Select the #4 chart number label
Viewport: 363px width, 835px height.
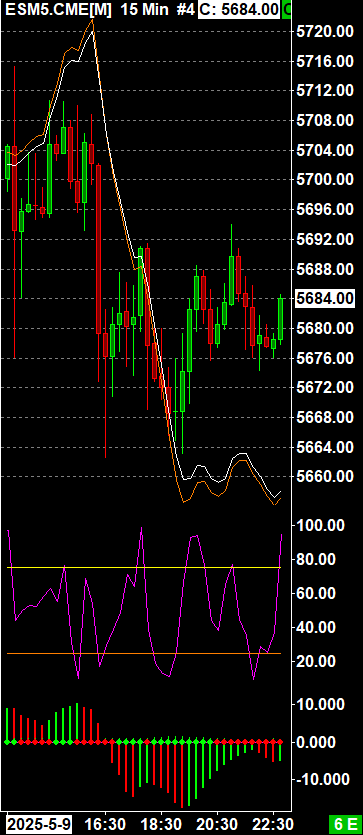[x=185, y=9]
